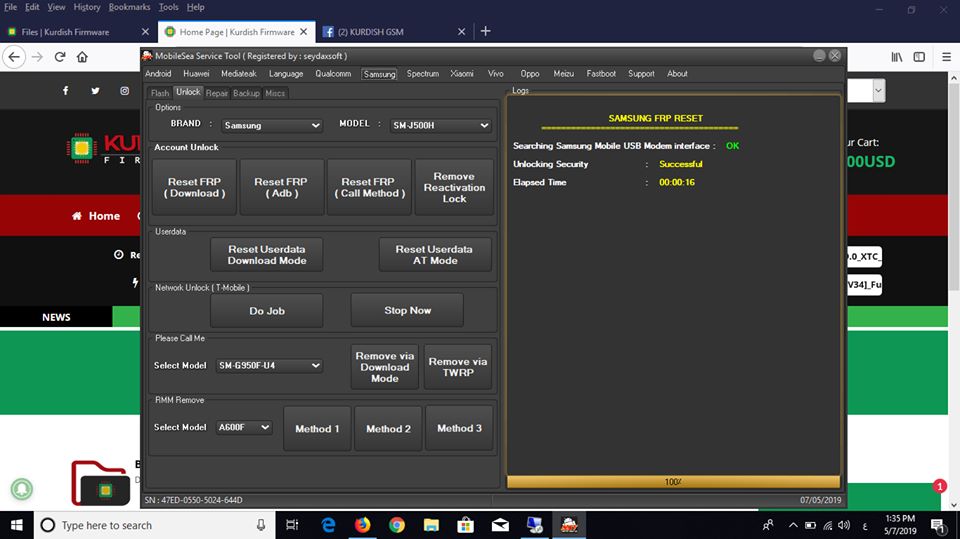Switch to the Repair tab
Image resolution: width=960 pixels, height=539 pixels.
tap(217, 93)
